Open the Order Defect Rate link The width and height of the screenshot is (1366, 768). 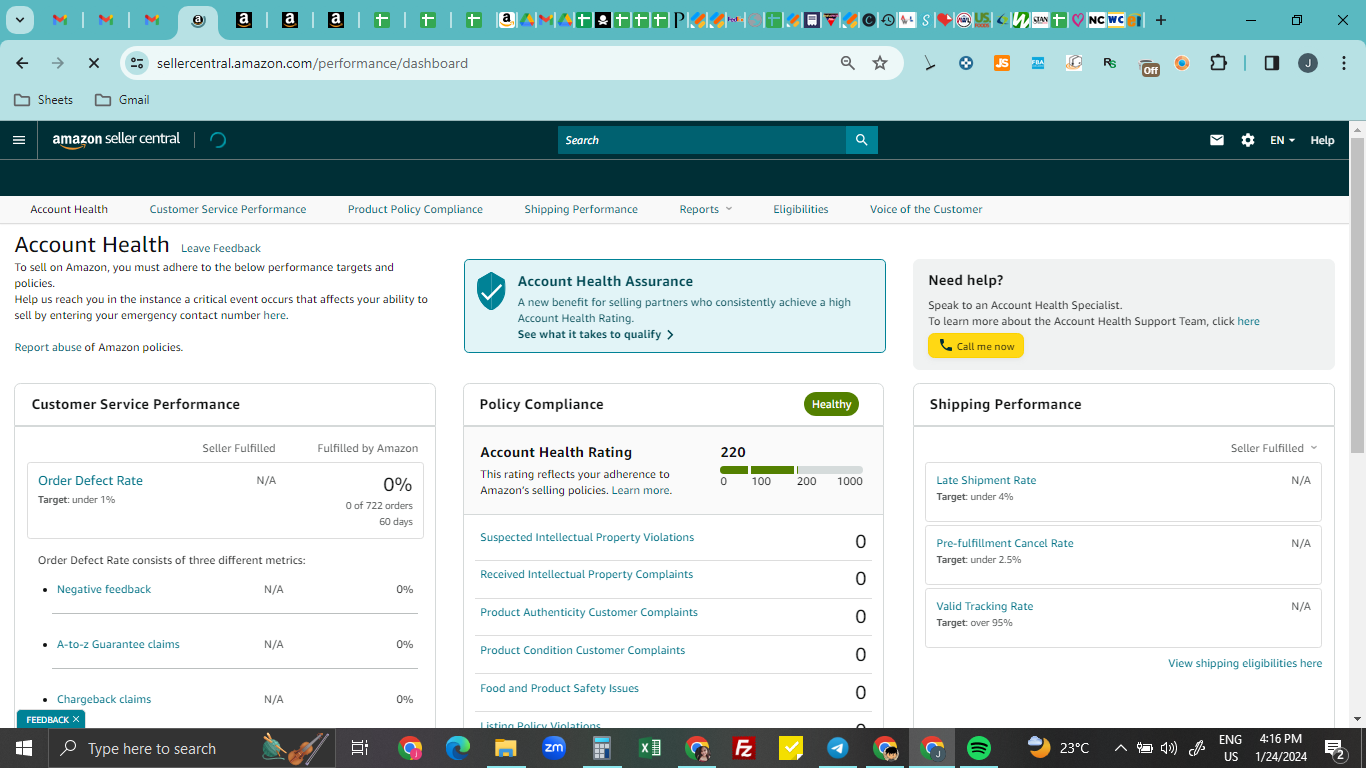(90, 480)
